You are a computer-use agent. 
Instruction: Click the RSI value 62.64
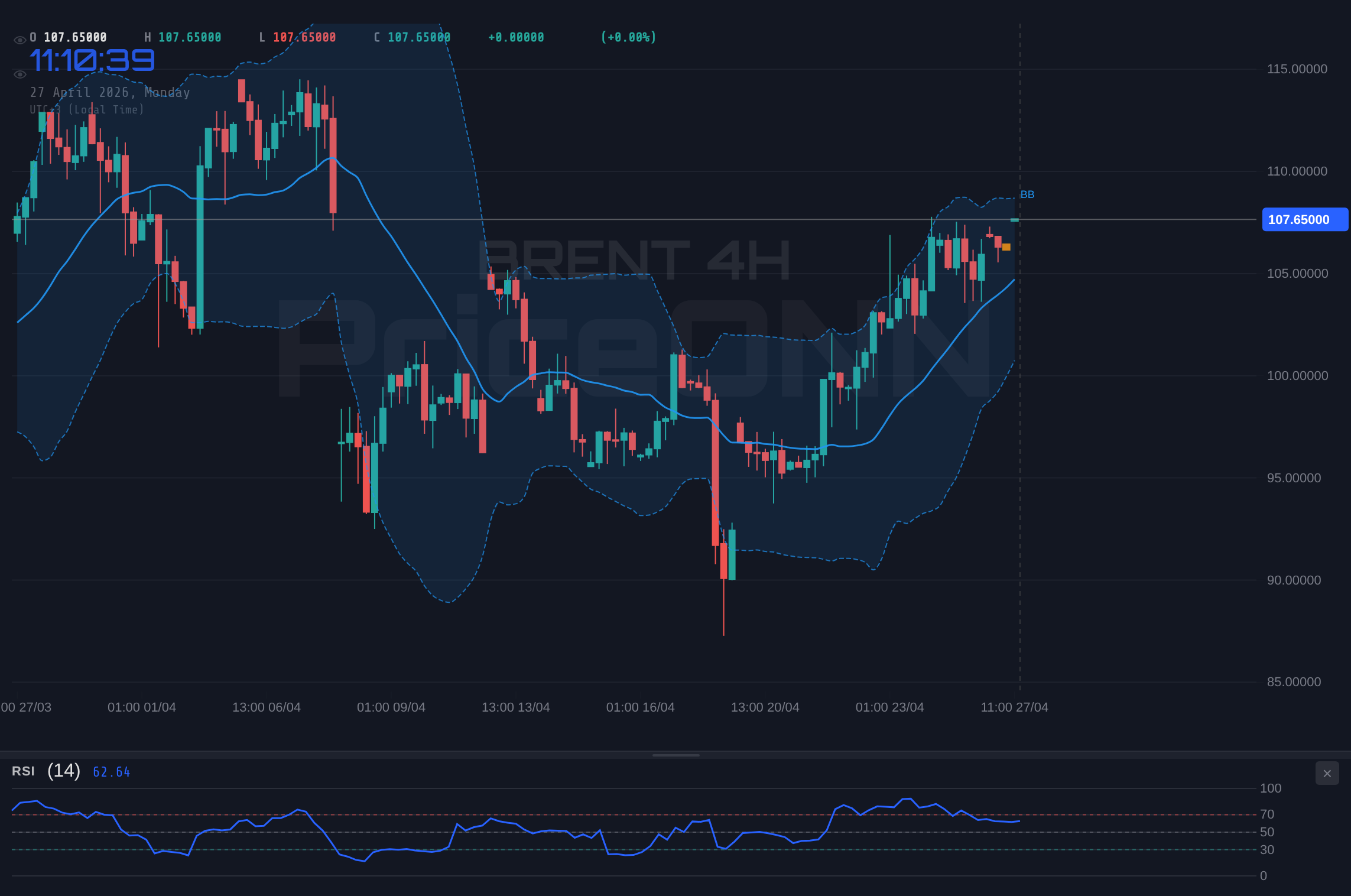tap(112, 772)
